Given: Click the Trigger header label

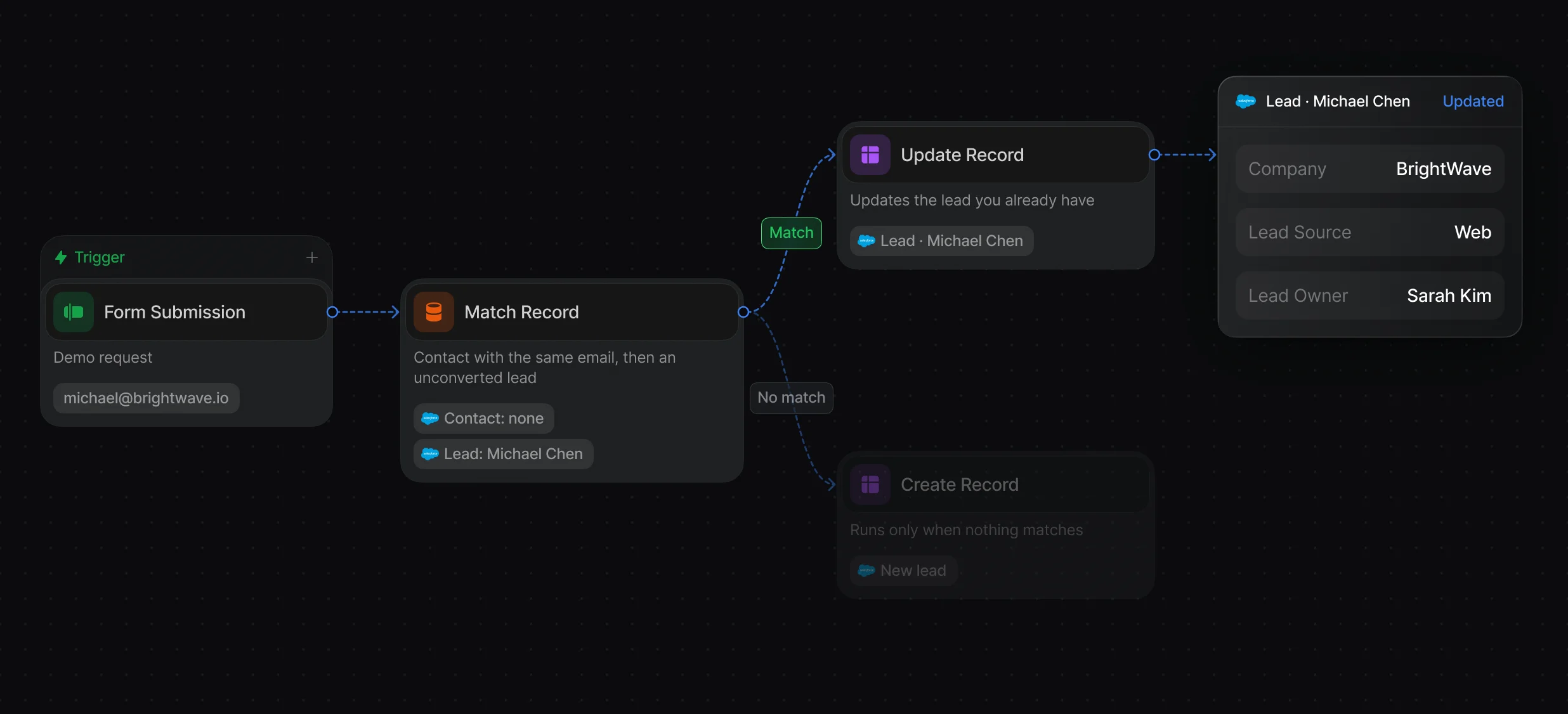Looking at the screenshot, I should (x=100, y=257).
